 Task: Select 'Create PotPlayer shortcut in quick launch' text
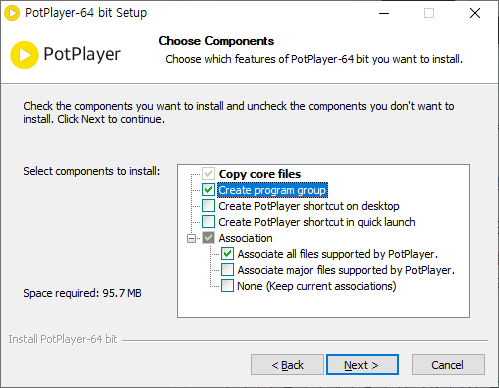point(317,222)
